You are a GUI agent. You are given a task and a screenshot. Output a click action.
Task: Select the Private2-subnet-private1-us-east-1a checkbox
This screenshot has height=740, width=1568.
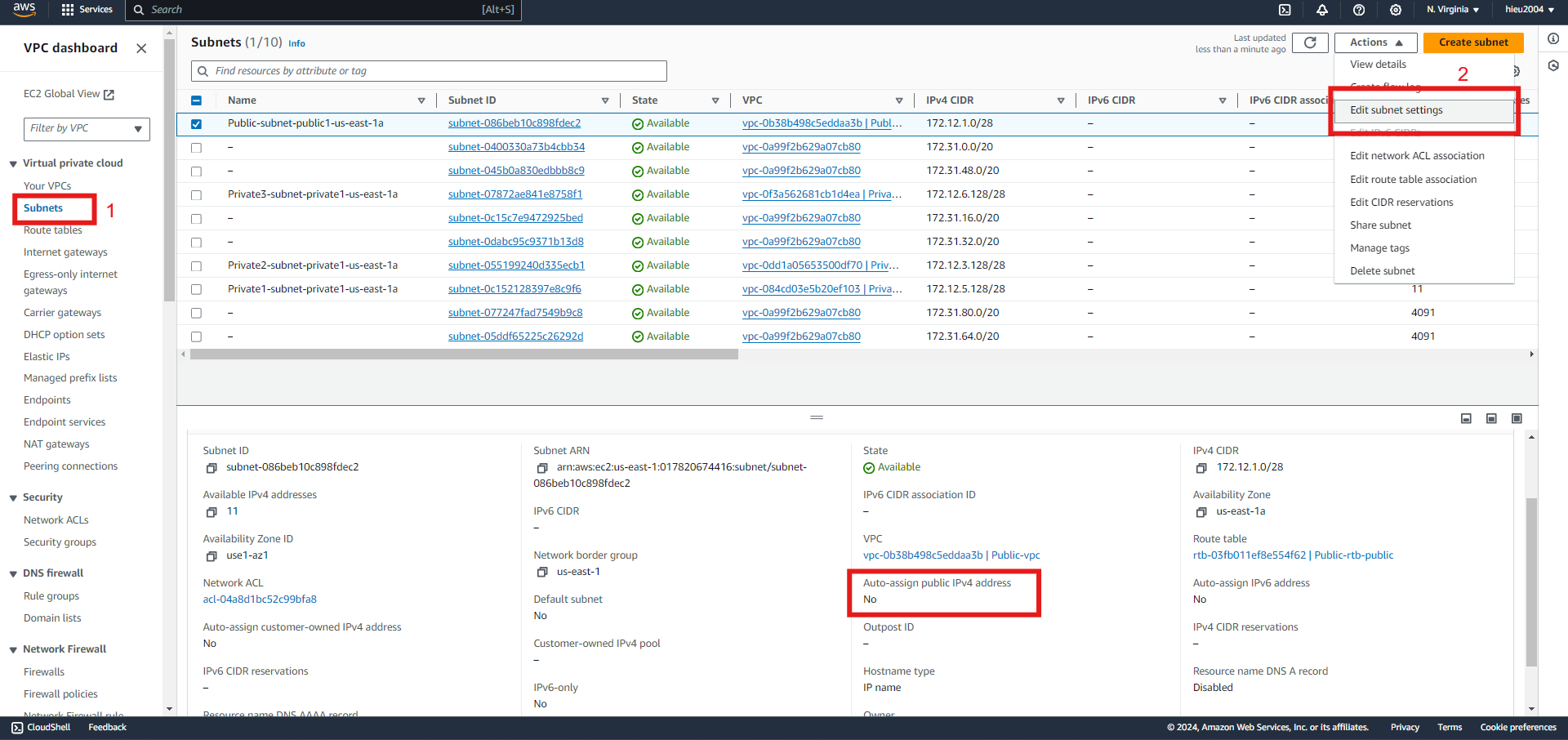click(196, 266)
